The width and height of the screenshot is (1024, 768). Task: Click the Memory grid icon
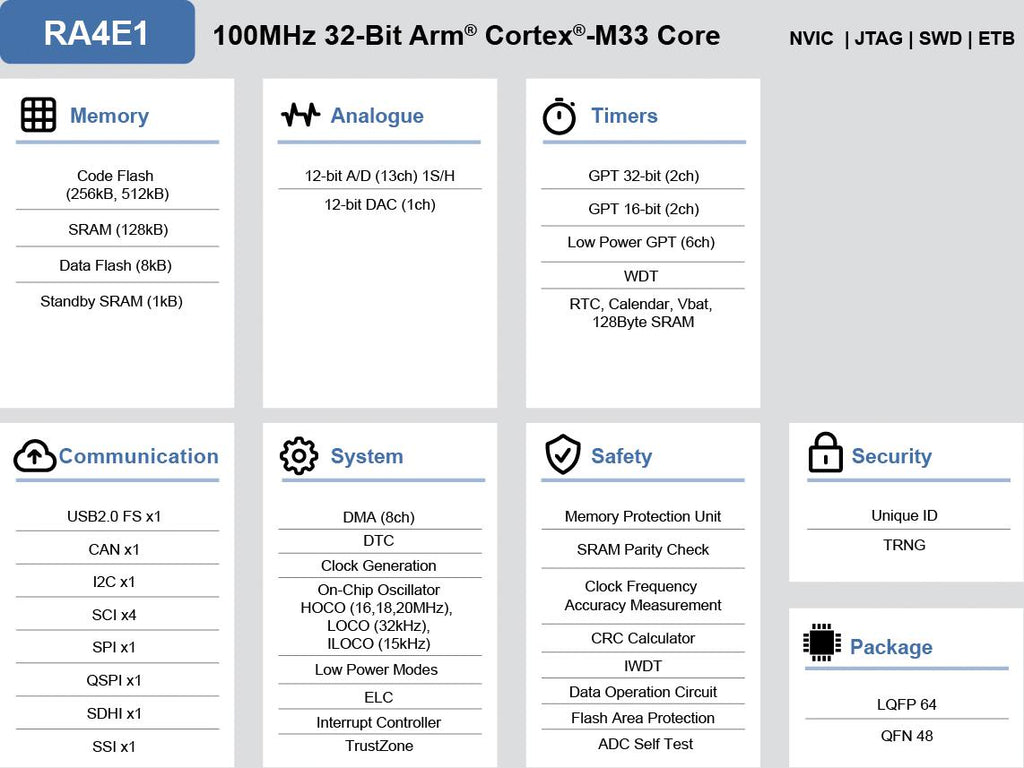tap(38, 115)
